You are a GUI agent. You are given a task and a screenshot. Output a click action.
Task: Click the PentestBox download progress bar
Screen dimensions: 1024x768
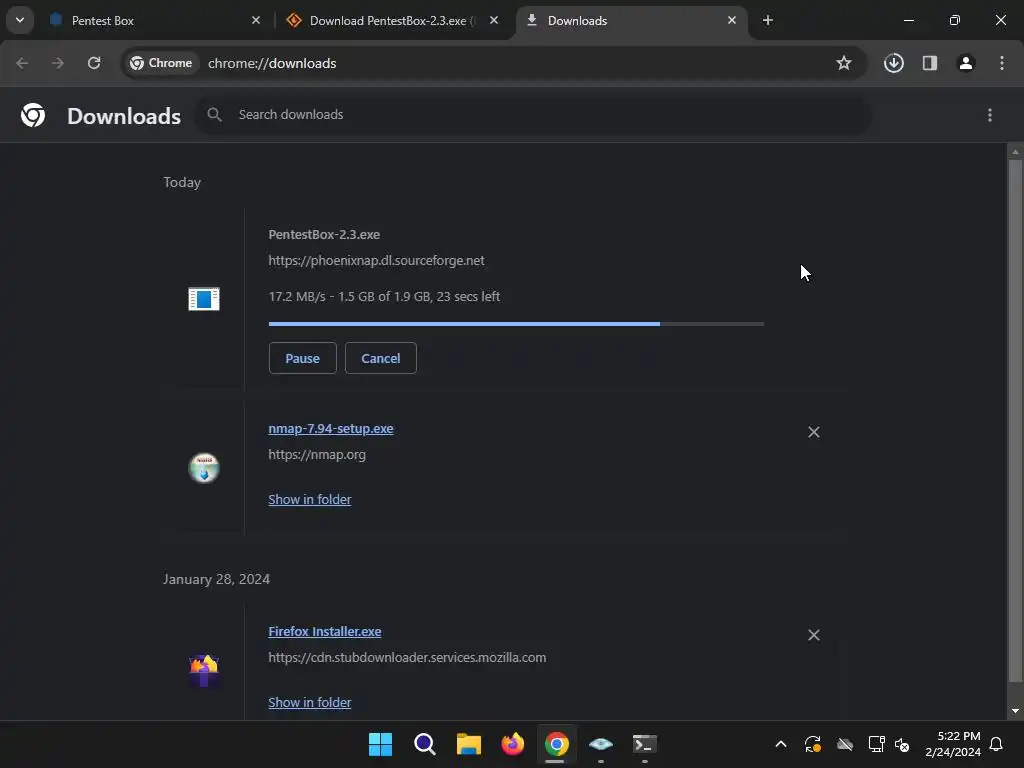[x=516, y=324]
